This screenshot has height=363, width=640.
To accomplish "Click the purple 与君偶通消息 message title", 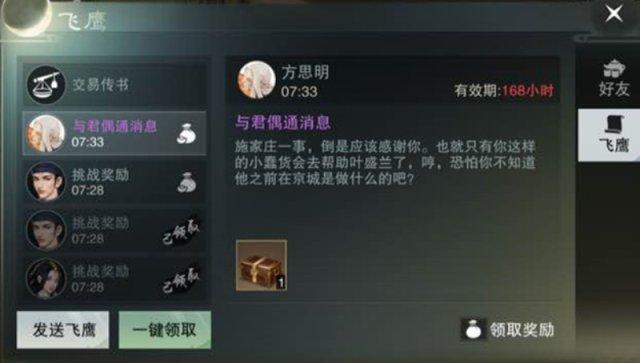I will click(x=283, y=122).
